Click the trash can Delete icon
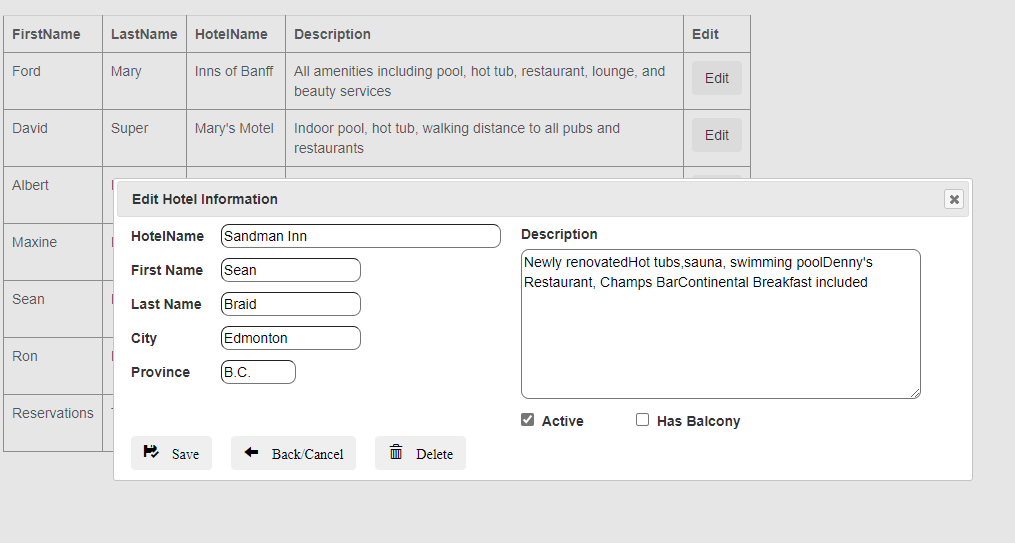This screenshot has width=1015, height=543. (x=396, y=452)
